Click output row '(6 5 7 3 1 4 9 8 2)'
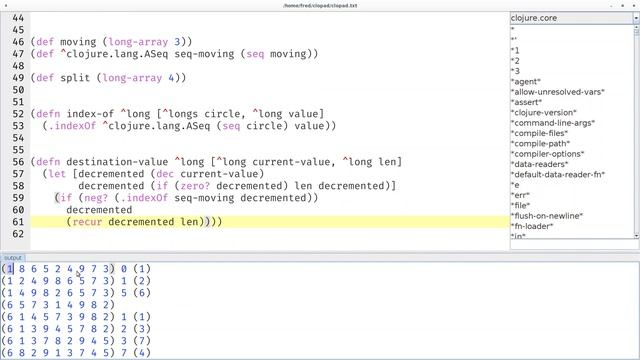This screenshot has height=360, width=640. point(58,305)
